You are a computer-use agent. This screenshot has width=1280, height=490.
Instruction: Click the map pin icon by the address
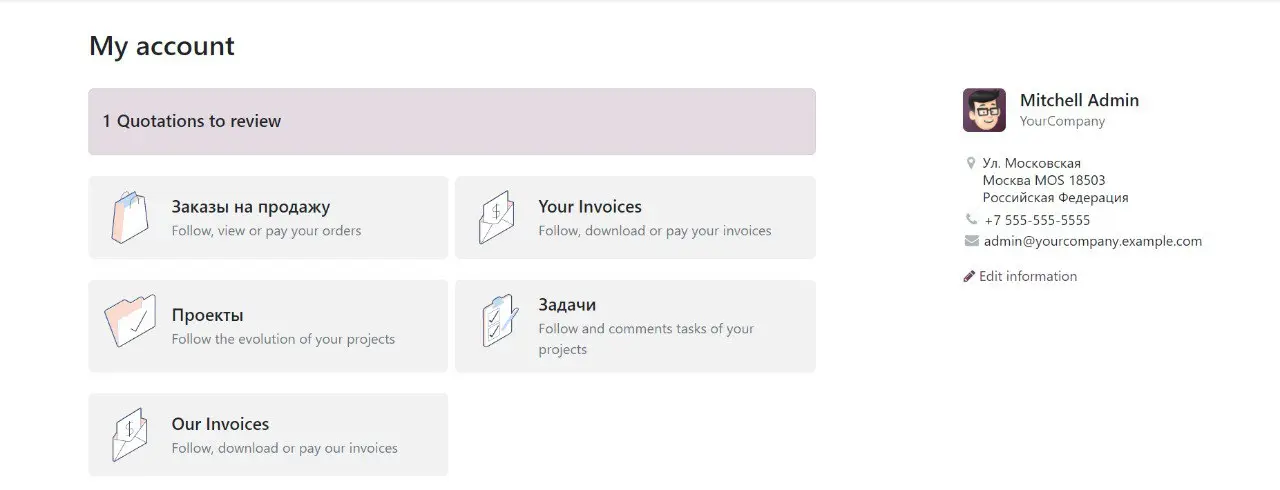[x=971, y=163]
